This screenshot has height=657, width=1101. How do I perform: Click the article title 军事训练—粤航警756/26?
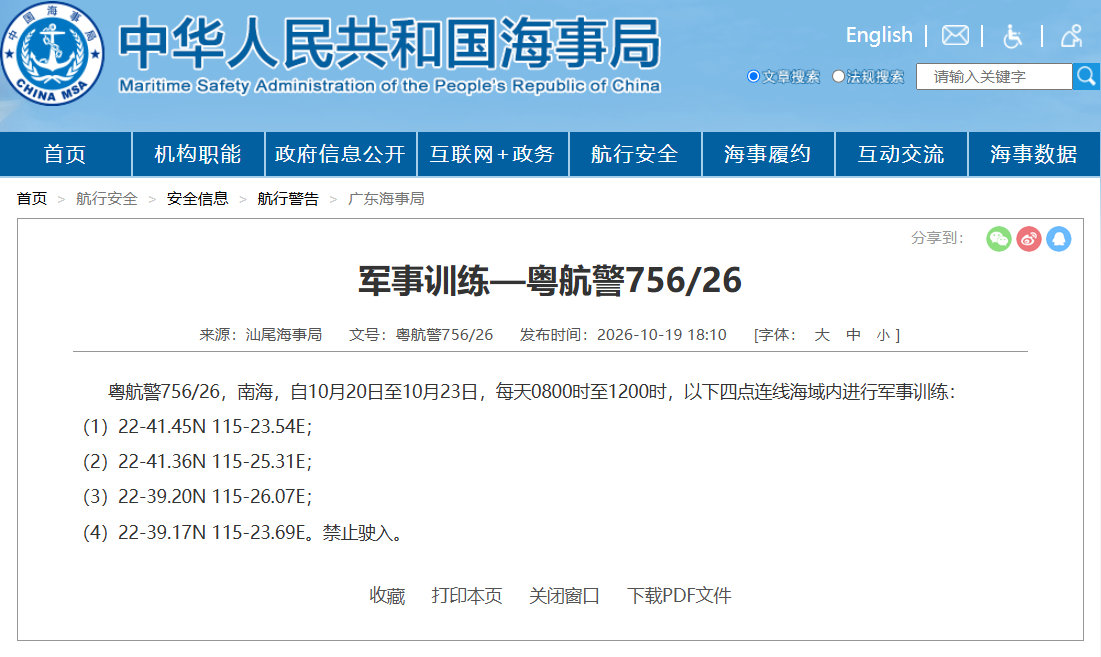(x=550, y=281)
